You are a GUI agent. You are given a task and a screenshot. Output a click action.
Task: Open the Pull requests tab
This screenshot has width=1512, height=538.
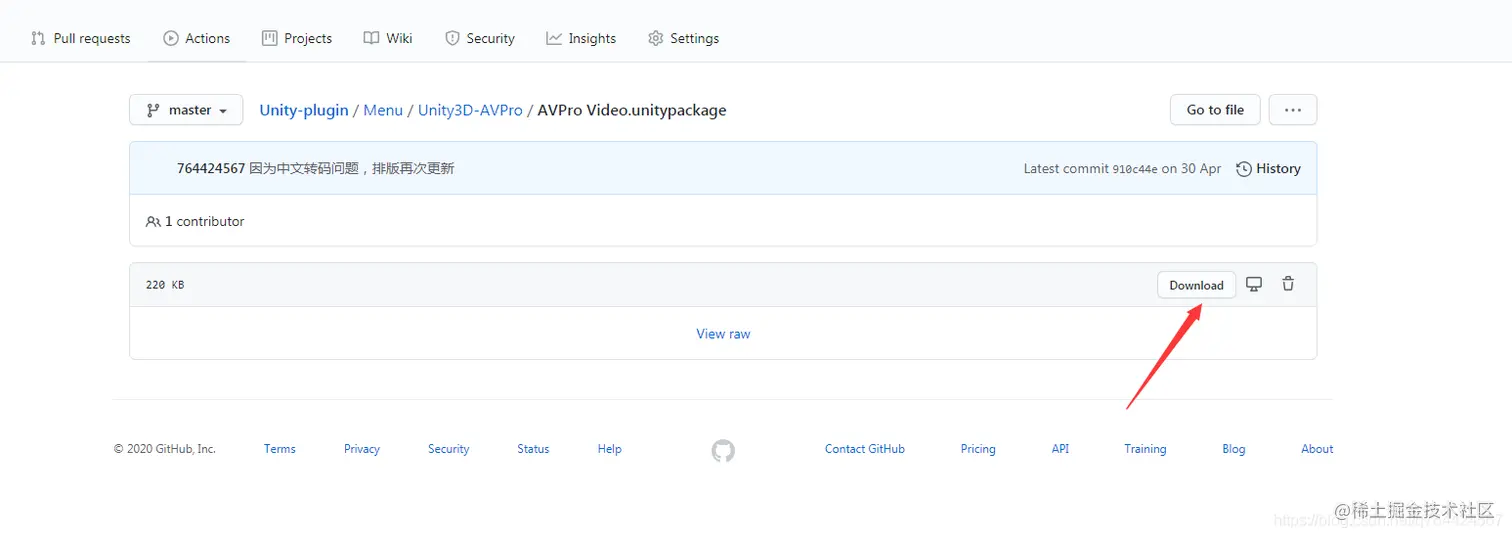tap(80, 38)
